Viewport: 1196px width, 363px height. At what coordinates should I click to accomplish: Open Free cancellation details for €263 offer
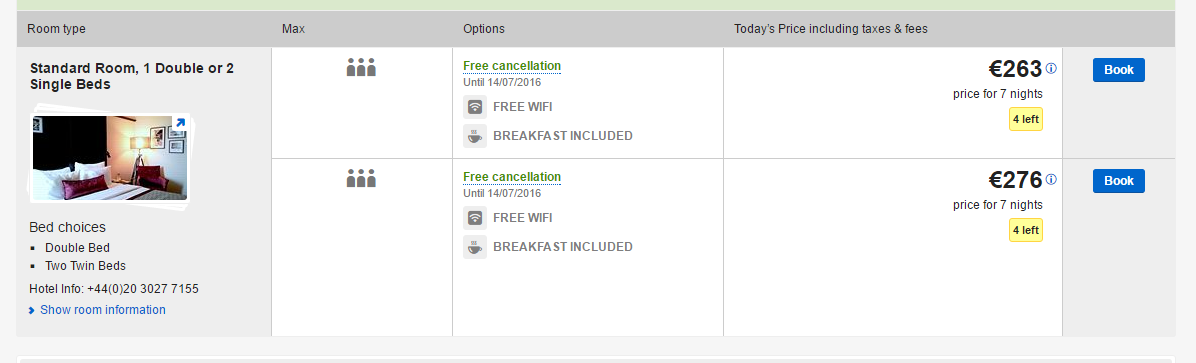point(512,66)
